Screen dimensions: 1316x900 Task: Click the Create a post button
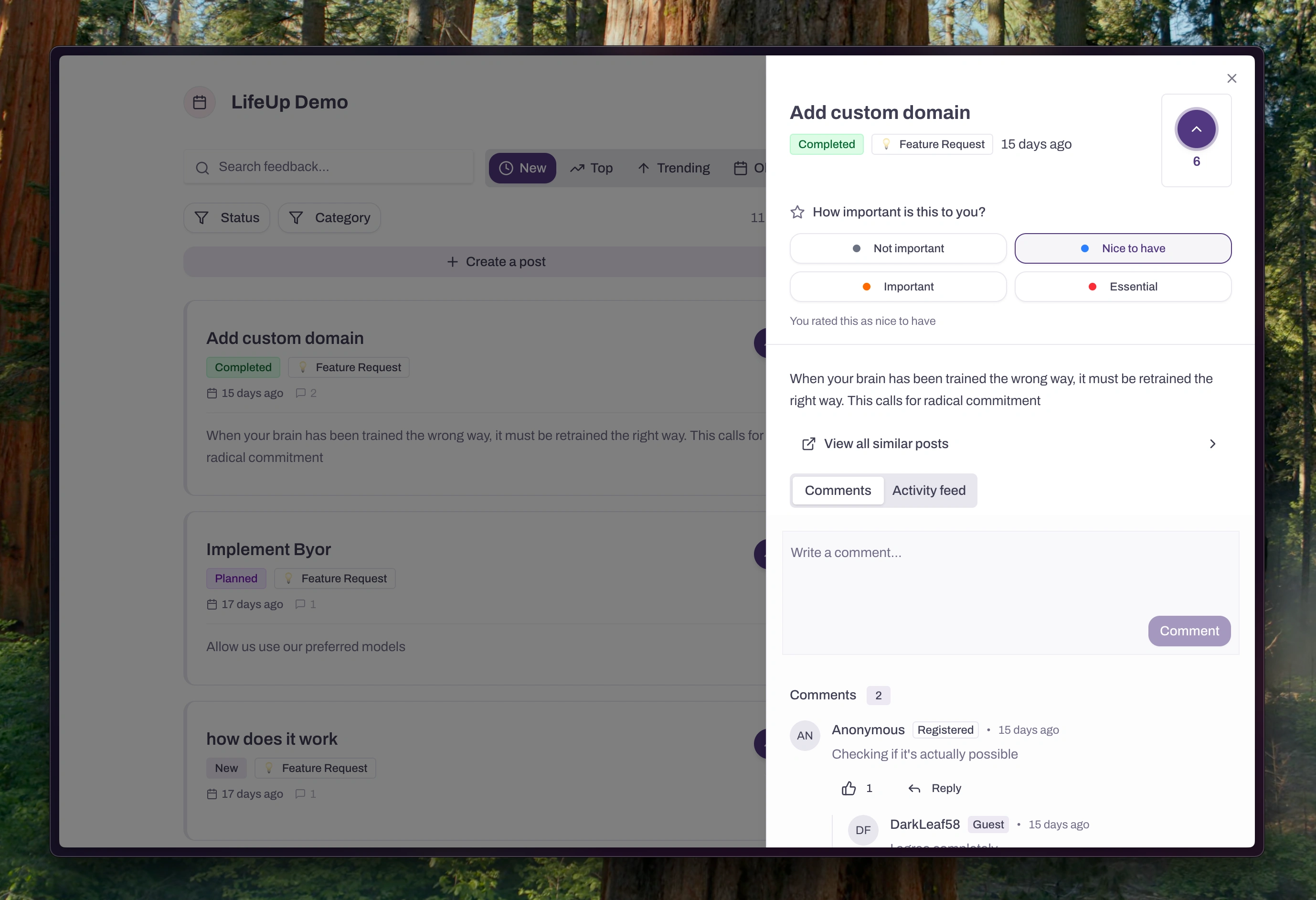[x=496, y=261]
